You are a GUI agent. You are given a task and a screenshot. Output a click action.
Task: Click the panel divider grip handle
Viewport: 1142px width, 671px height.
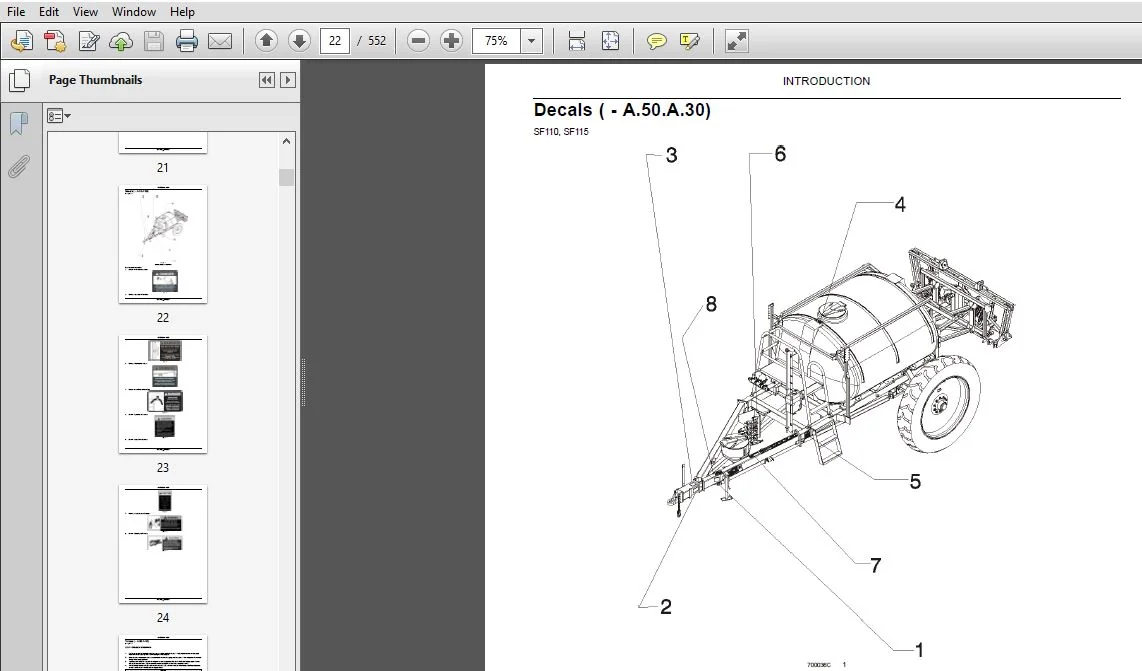tap(303, 382)
